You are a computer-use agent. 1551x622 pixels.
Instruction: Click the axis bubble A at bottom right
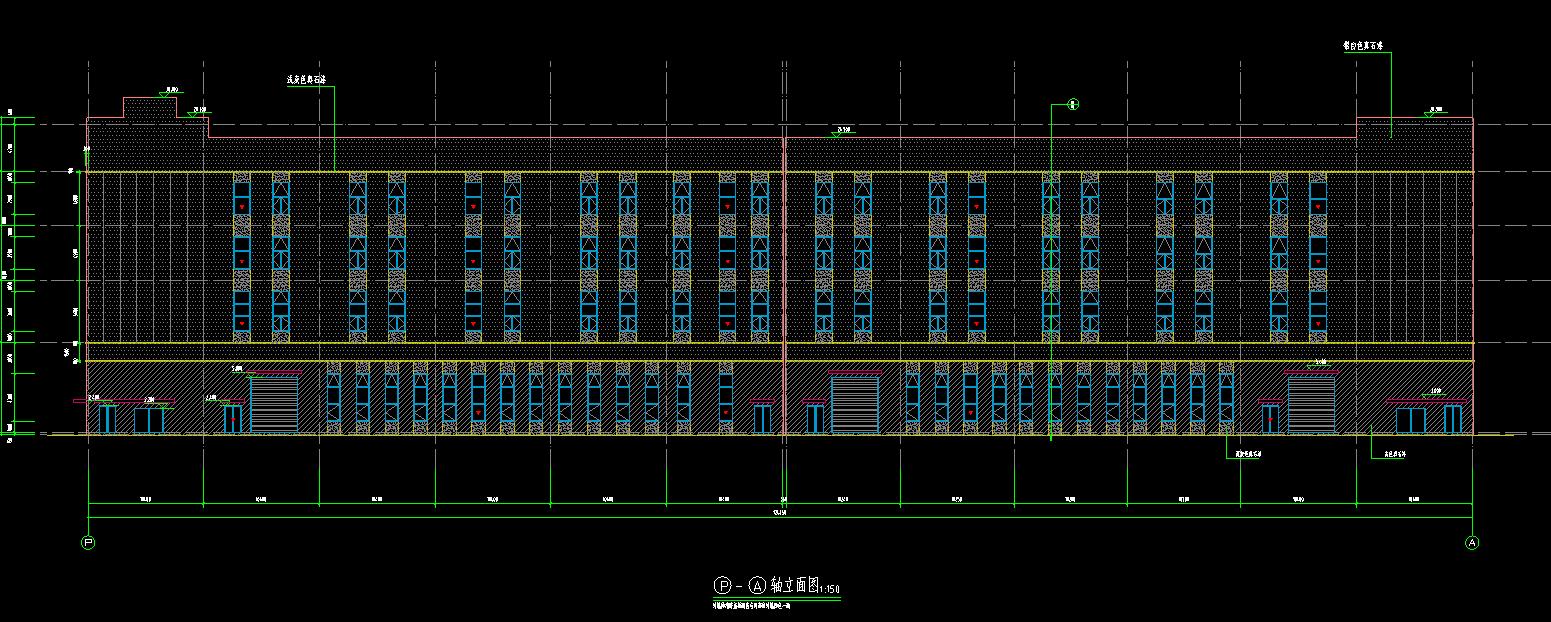coord(1471,543)
